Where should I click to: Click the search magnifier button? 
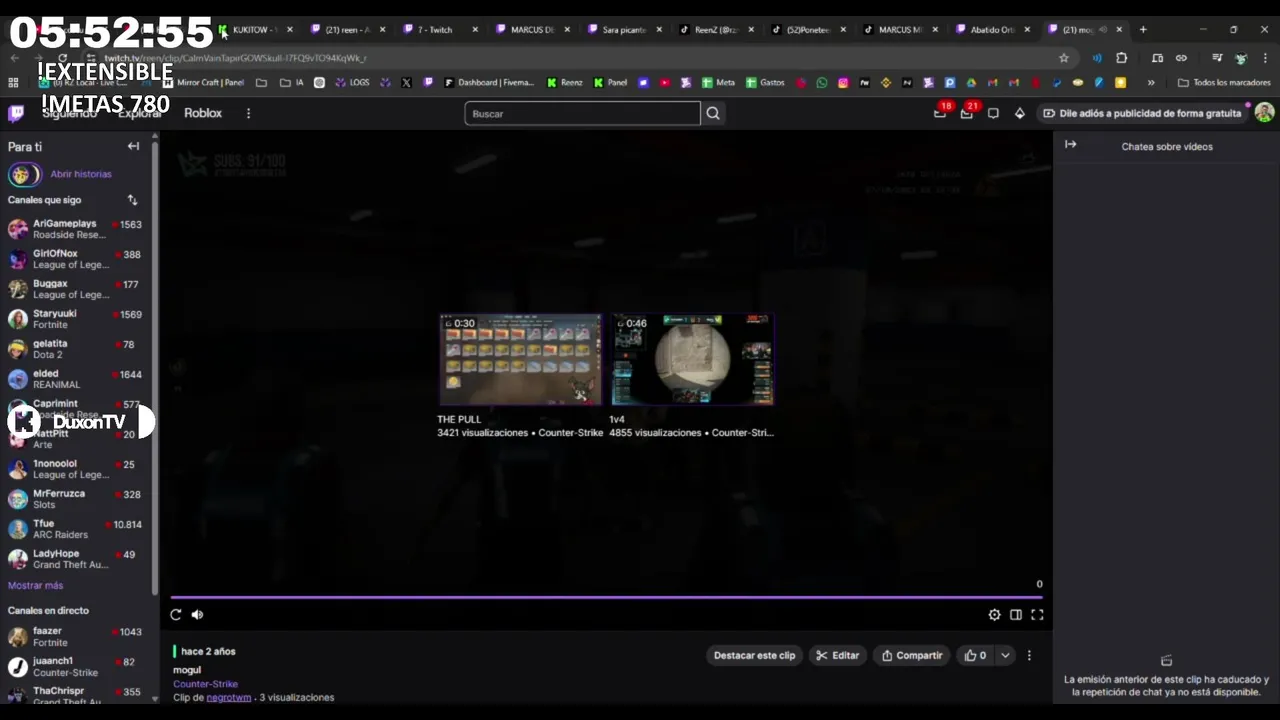[x=713, y=113]
